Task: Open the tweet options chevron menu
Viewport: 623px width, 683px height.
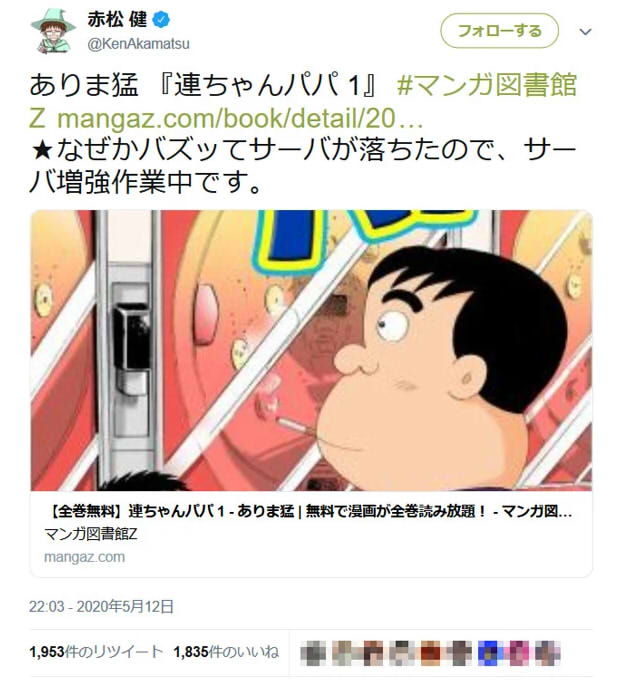Action: pyautogui.click(x=586, y=31)
